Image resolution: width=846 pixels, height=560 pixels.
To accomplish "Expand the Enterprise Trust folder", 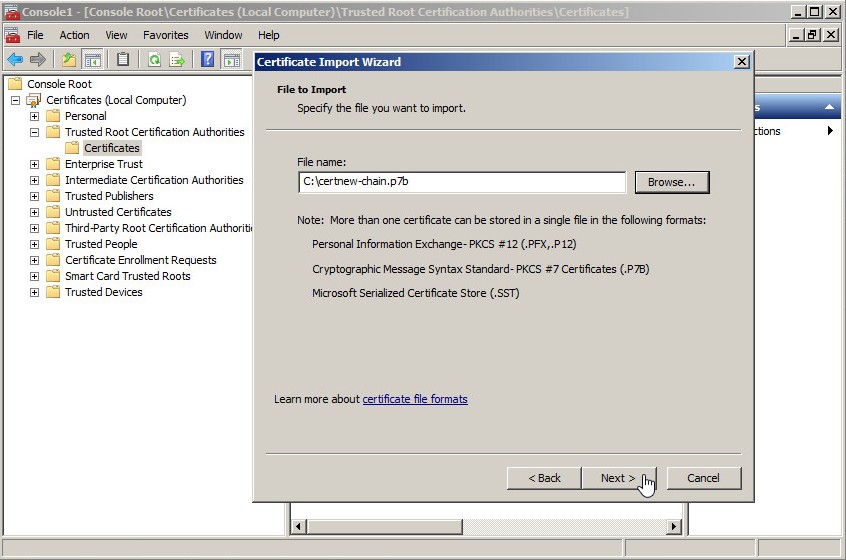I will 34,164.
